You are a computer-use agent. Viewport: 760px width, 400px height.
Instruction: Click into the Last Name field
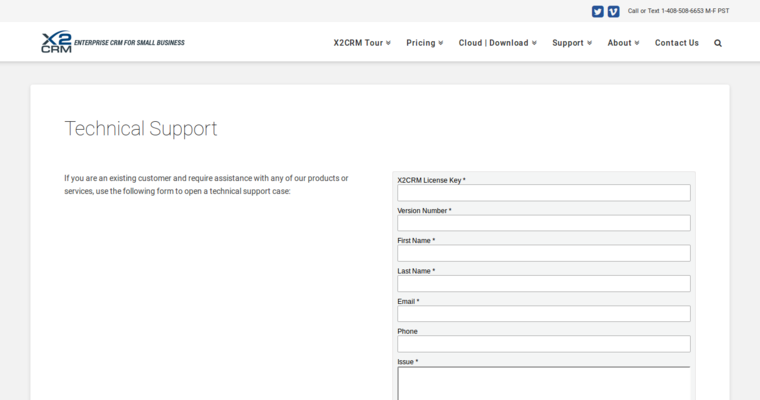coord(543,283)
